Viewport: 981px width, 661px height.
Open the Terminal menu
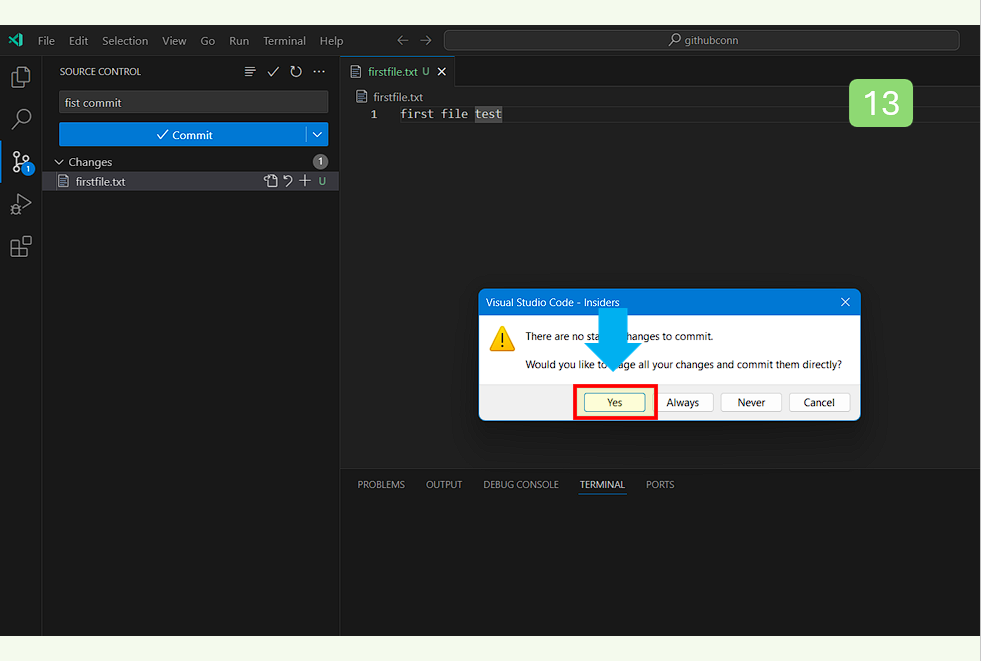(284, 41)
